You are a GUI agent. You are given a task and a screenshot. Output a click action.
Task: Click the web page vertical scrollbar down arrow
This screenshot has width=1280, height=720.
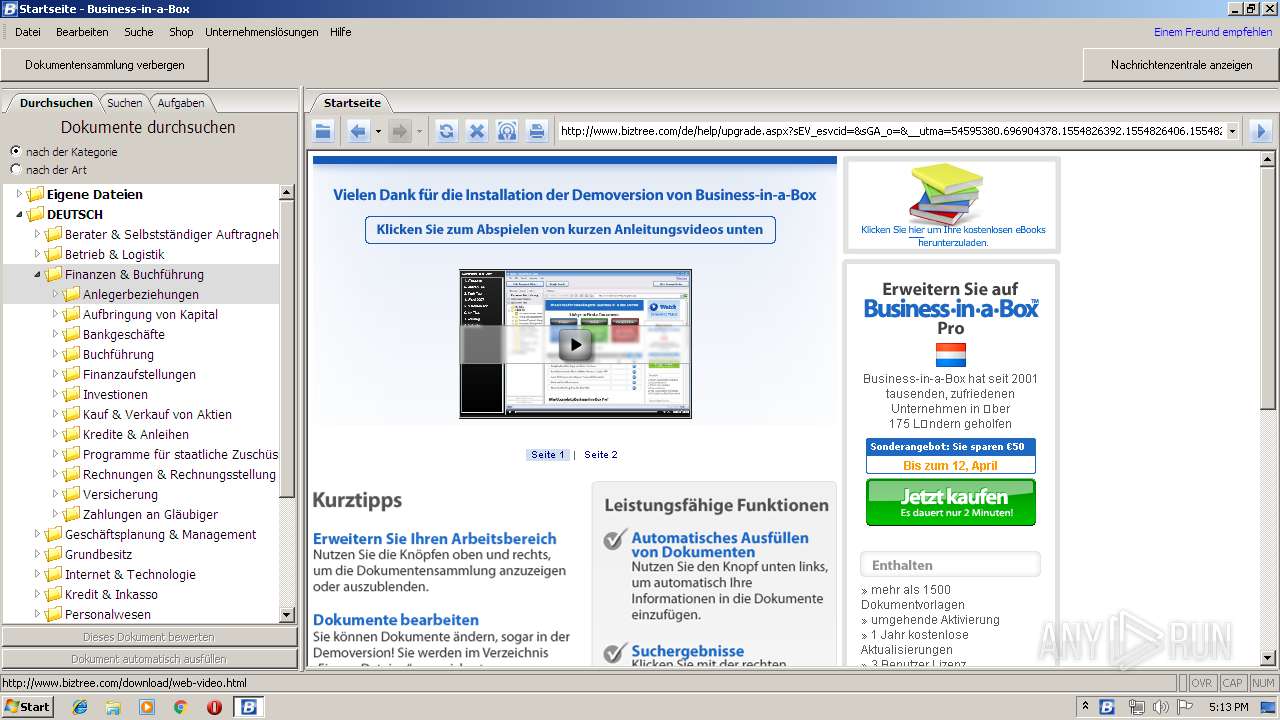coord(1268,658)
